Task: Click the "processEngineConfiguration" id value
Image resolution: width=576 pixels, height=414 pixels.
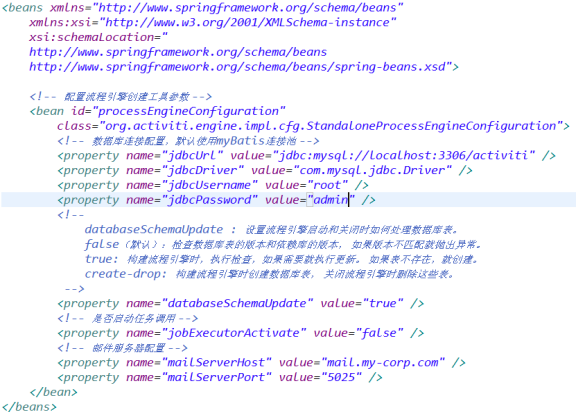Action: (188, 111)
